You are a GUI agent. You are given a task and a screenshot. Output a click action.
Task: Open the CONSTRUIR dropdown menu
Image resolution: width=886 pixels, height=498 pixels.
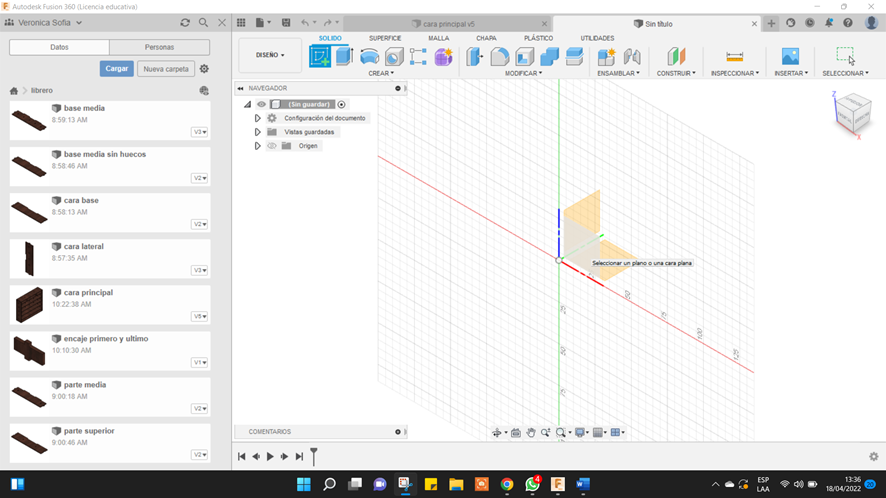pos(676,73)
